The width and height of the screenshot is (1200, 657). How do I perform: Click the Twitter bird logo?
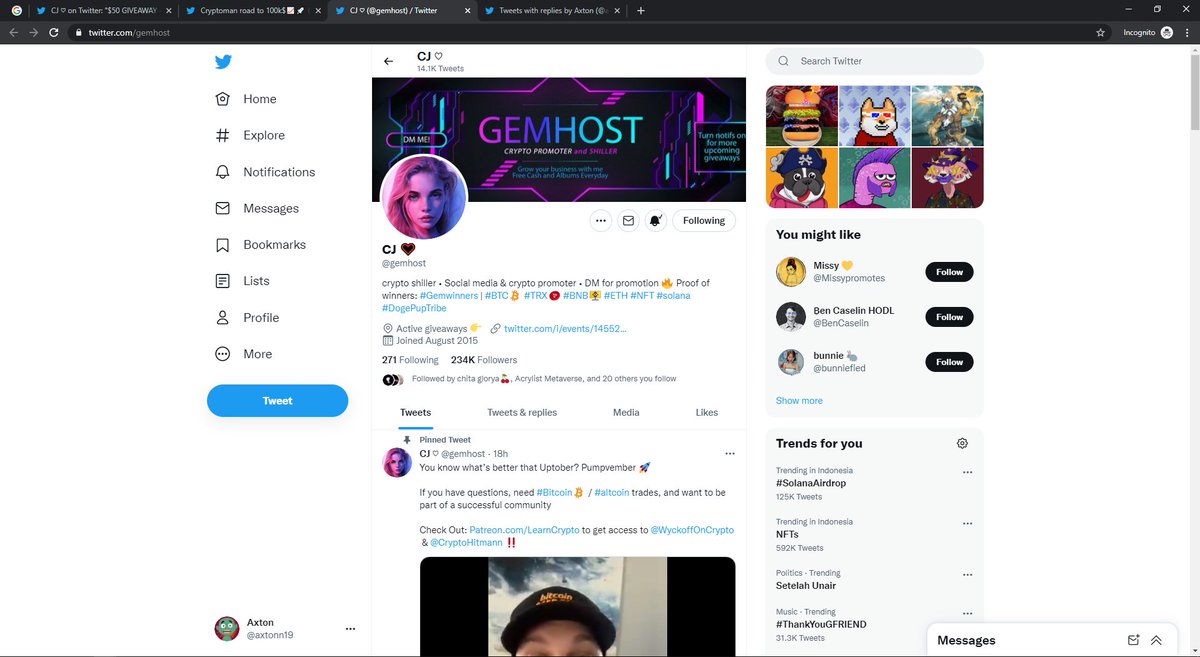(x=223, y=62)
